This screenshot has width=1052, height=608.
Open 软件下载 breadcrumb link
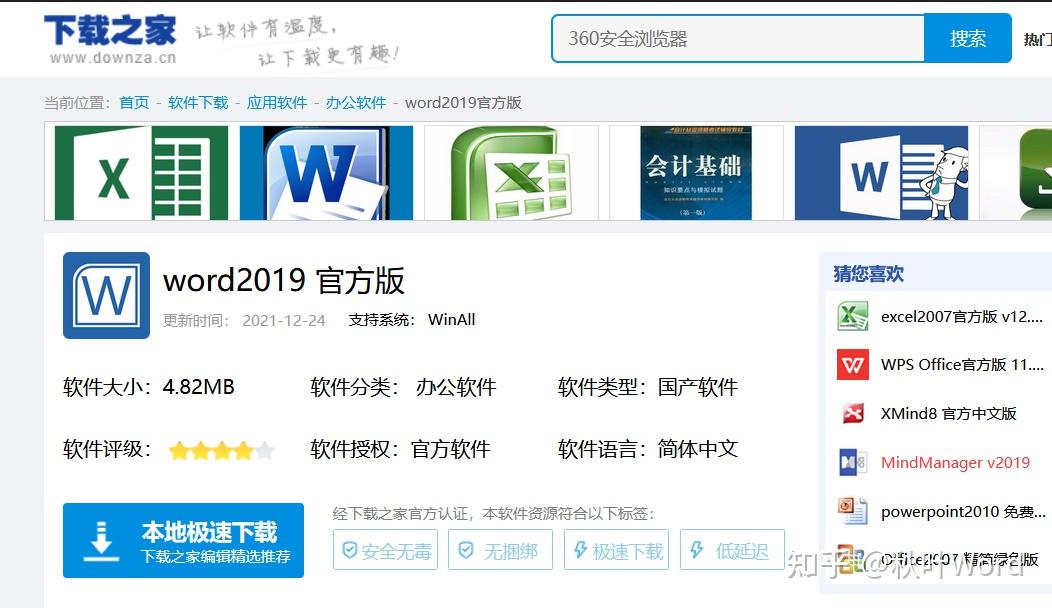(199, 103)
